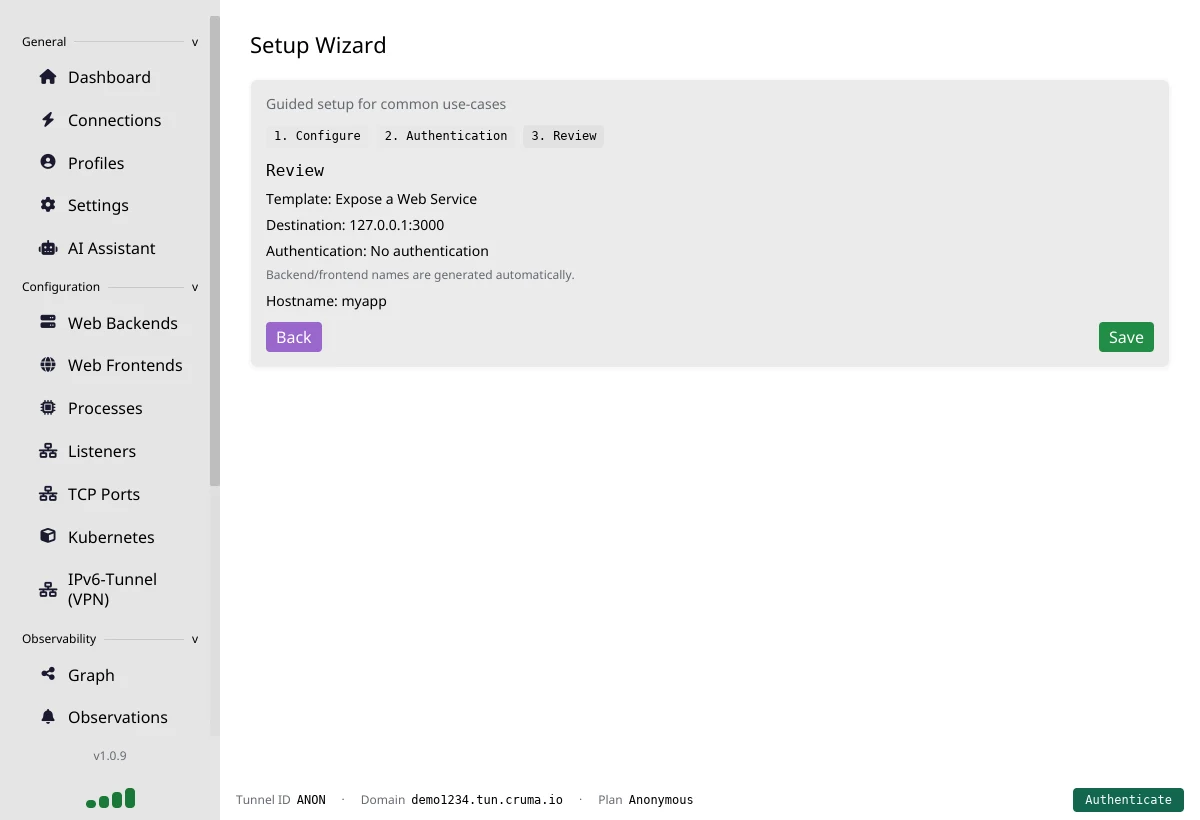Open the AI Assistant page

(111, 248)
